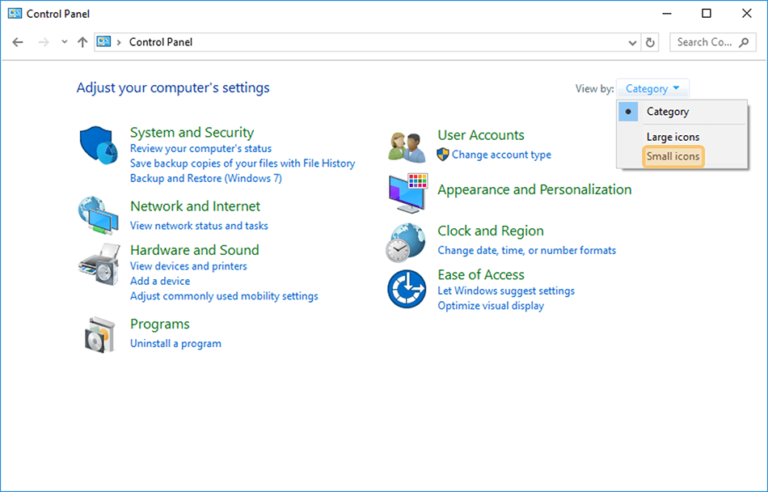Choose Small icons from the view menu
The width and height of the screenshot is (768, 492).
(x=673, y=156)
